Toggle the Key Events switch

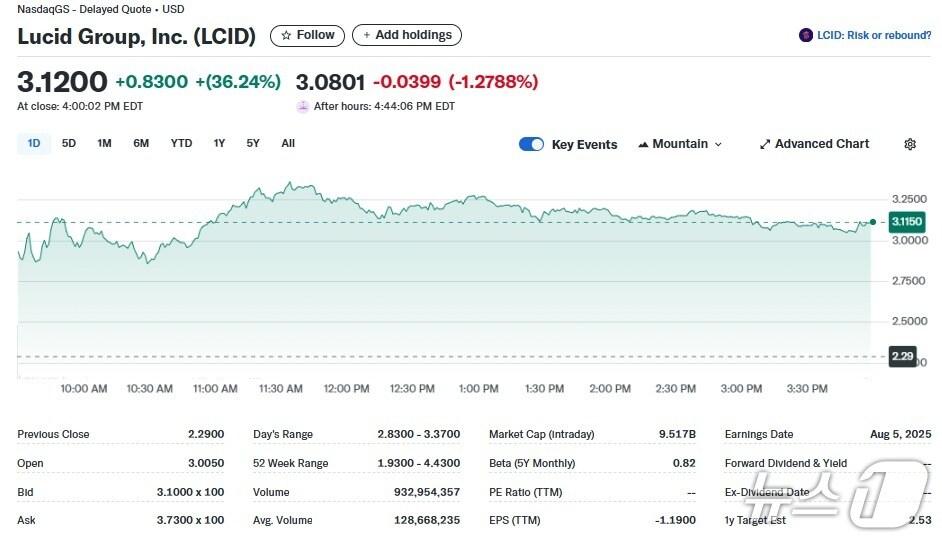pyautogui.click(x=531, y=144)
